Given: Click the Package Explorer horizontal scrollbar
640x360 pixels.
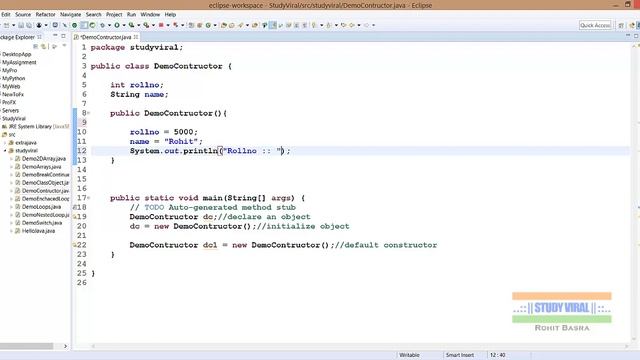Looking at the screenshot, I should click(27, 346).
